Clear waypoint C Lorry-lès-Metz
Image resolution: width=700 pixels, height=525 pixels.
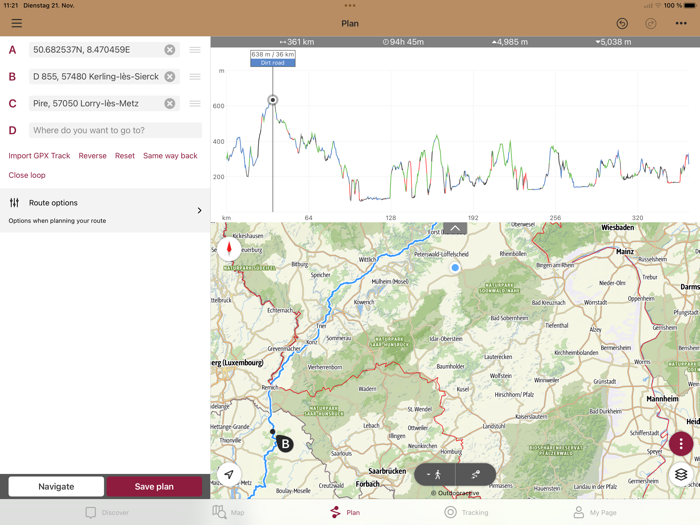coord(170,103)
